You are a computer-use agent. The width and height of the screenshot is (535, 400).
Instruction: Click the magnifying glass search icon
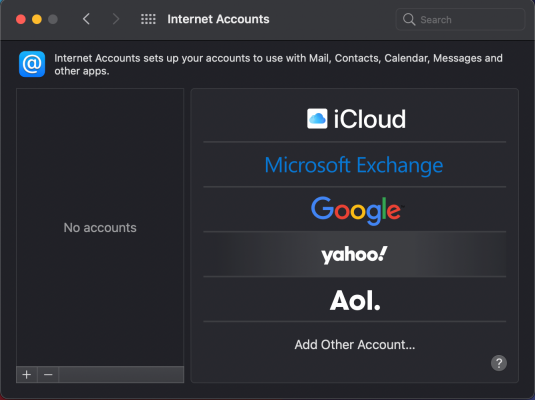pos(409,19)
